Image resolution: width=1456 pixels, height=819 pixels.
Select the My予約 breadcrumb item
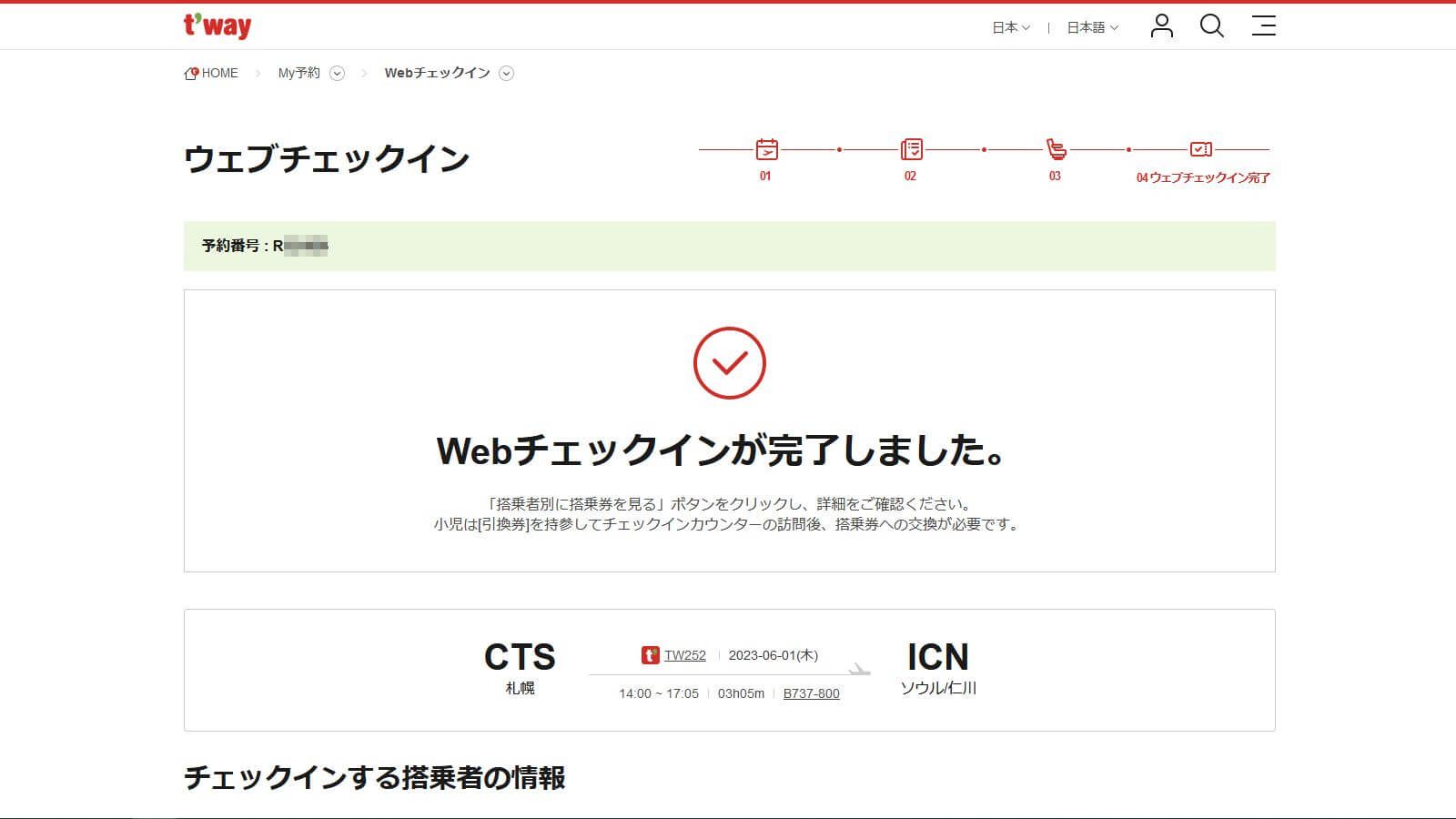pos(298,73)
